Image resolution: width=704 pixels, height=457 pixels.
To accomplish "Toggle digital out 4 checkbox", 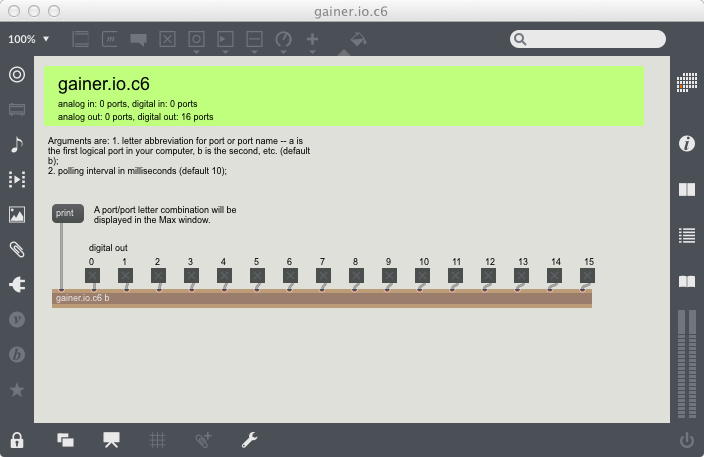I will click(x=224, y=276).
